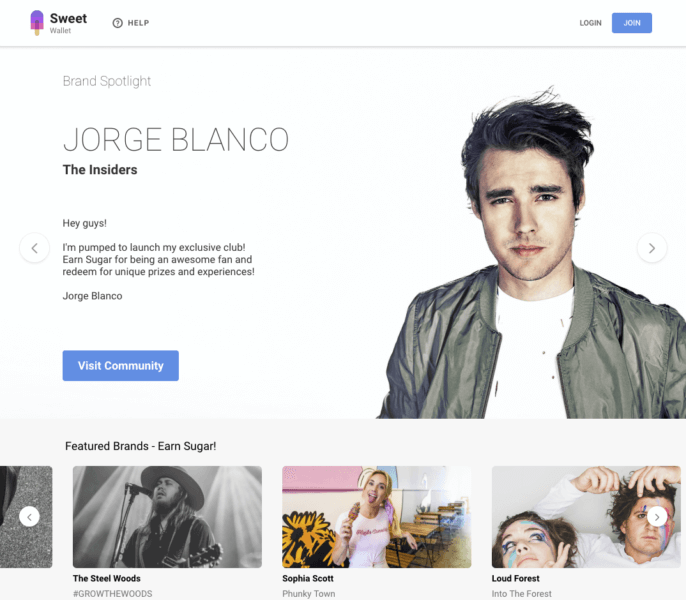The height and width of the screenshot is (600, 686).
Task: Show next Featured Brands cards
Action: point(657,517)
